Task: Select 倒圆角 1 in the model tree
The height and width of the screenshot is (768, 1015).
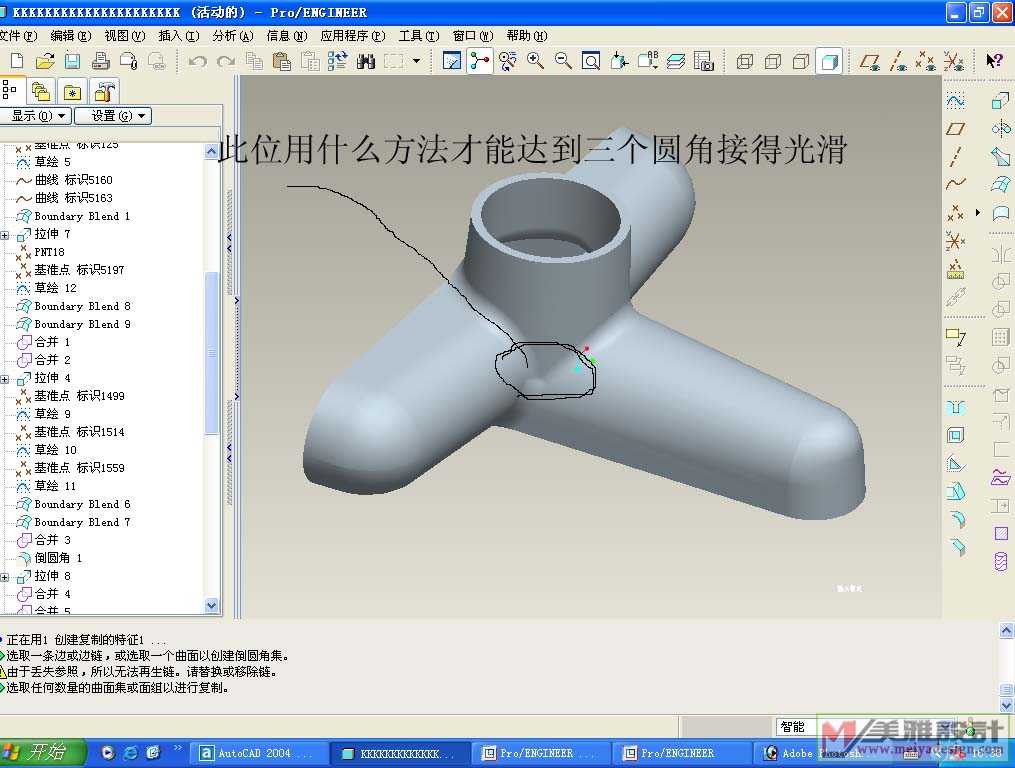Action: point(58,558)
